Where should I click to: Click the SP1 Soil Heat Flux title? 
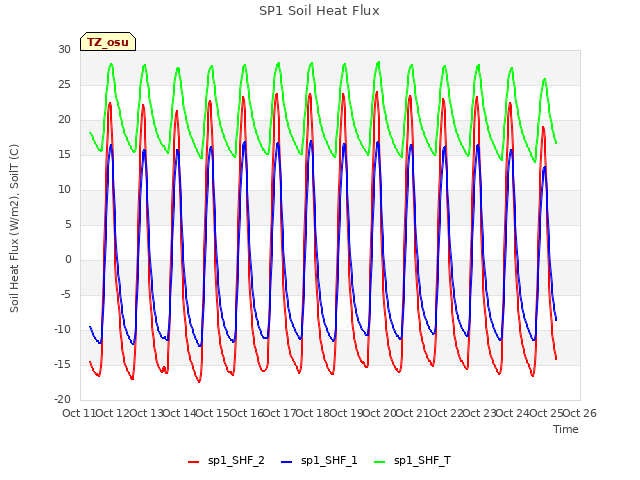click(x=319, y=11)
